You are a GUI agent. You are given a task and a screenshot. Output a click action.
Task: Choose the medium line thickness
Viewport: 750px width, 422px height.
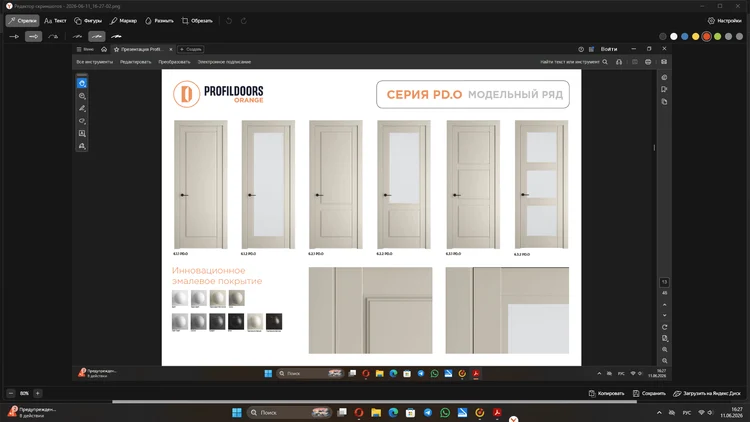click(97, 36)
